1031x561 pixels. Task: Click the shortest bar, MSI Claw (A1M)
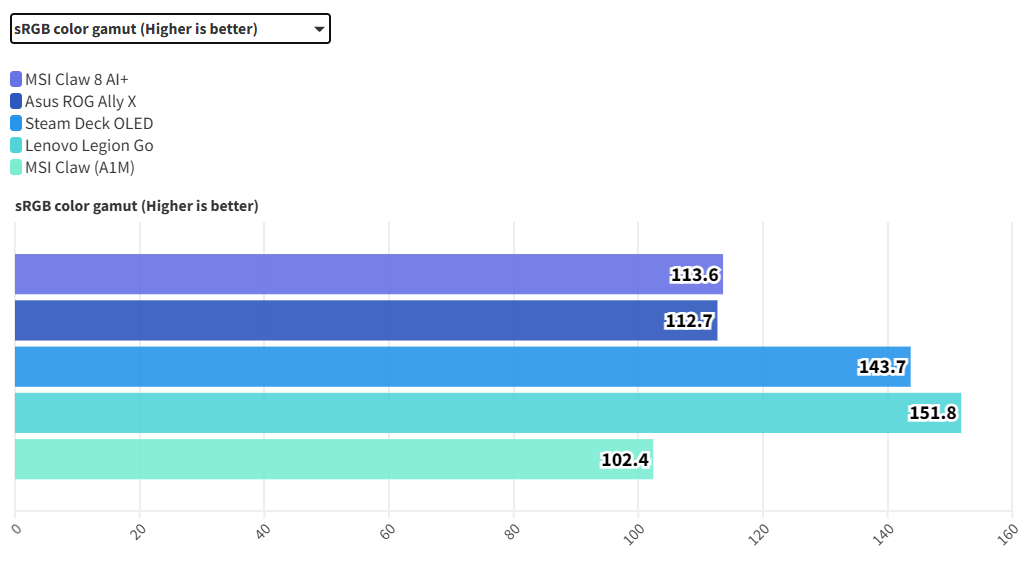click(x=300, y=459)
